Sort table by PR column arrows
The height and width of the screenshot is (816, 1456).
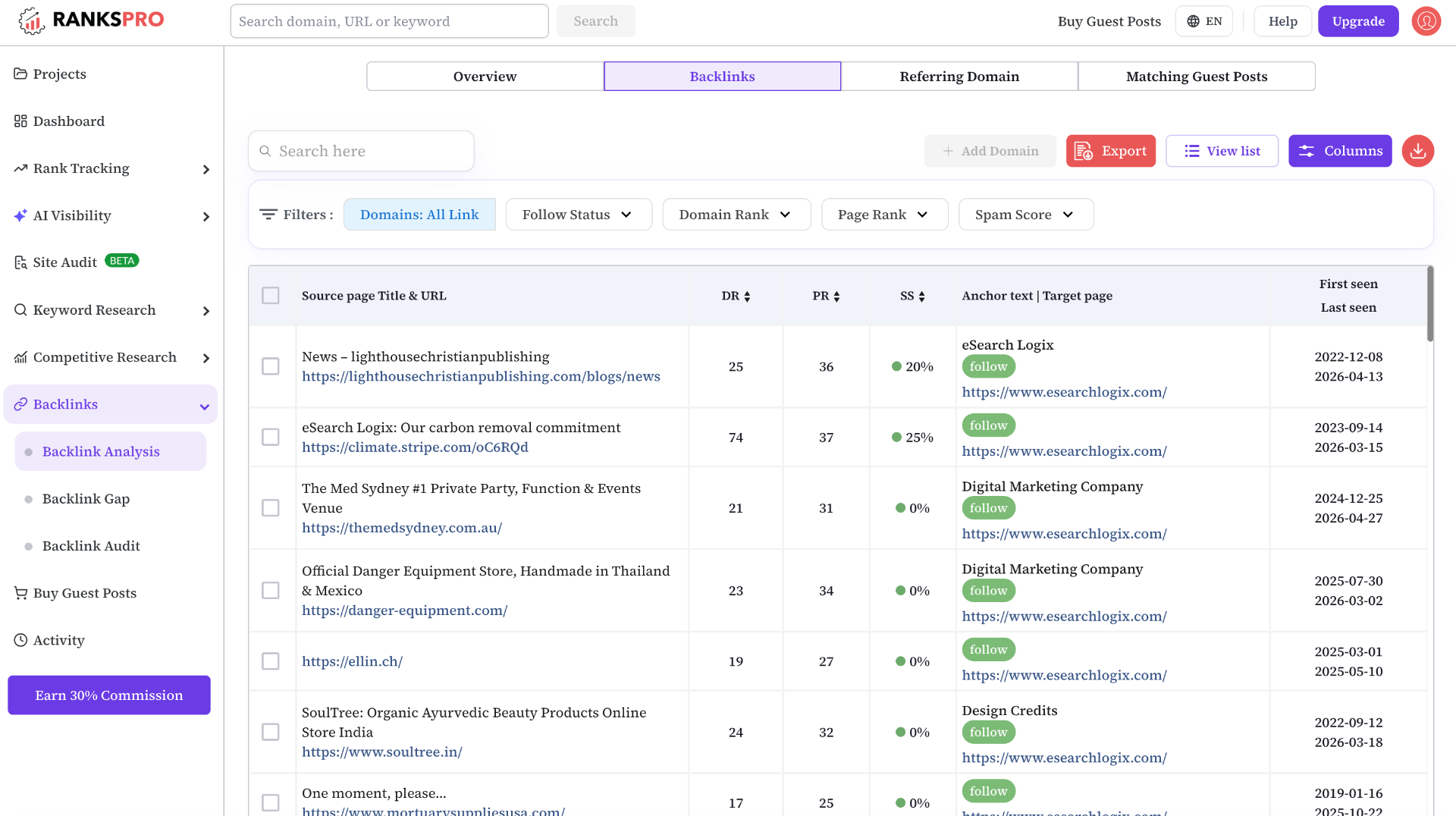click(836, 297)
